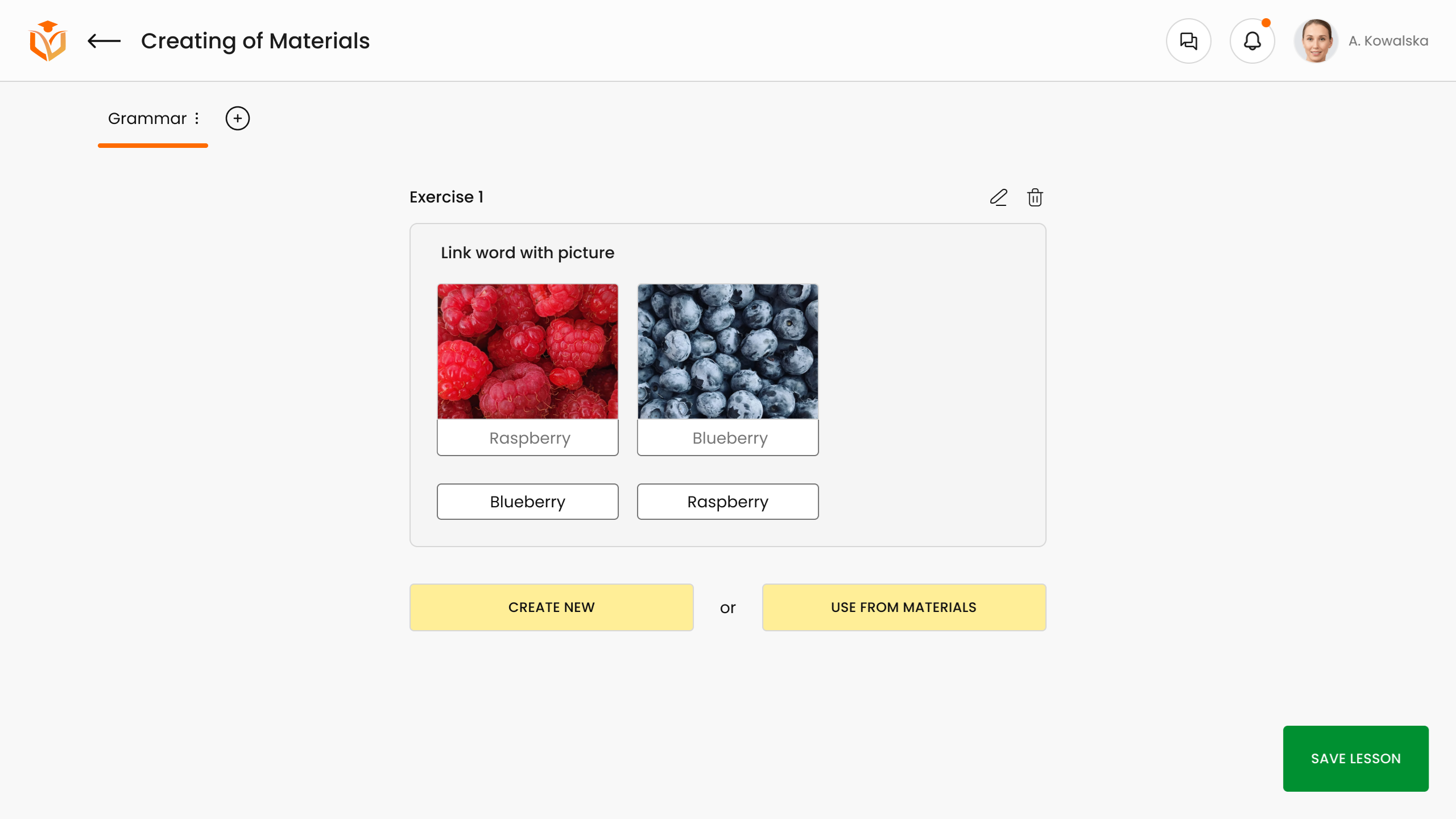Pick the Blueberry word chip
The width and height of the screenshot is (1456, 819).
(528, 502)
